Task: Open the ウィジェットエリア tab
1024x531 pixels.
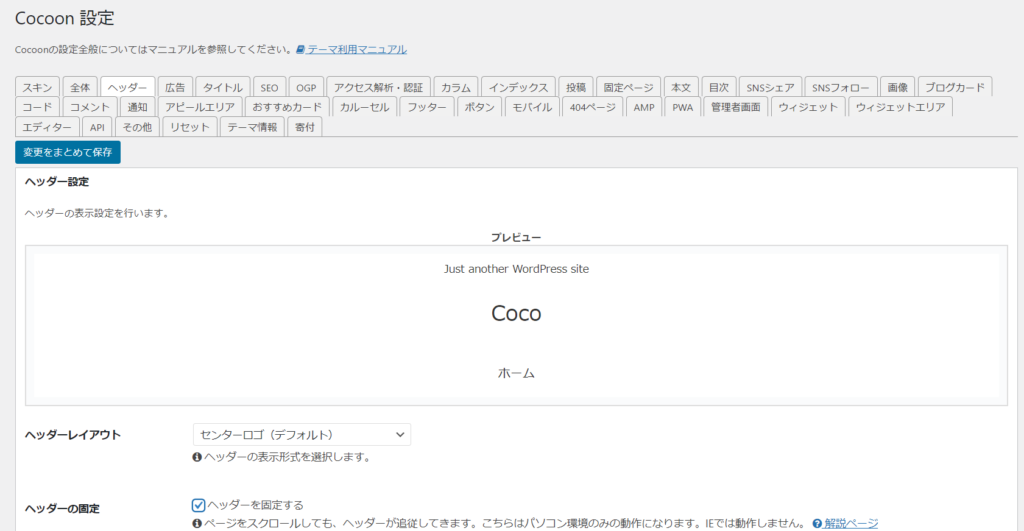Action: click(x=902, y=107)
